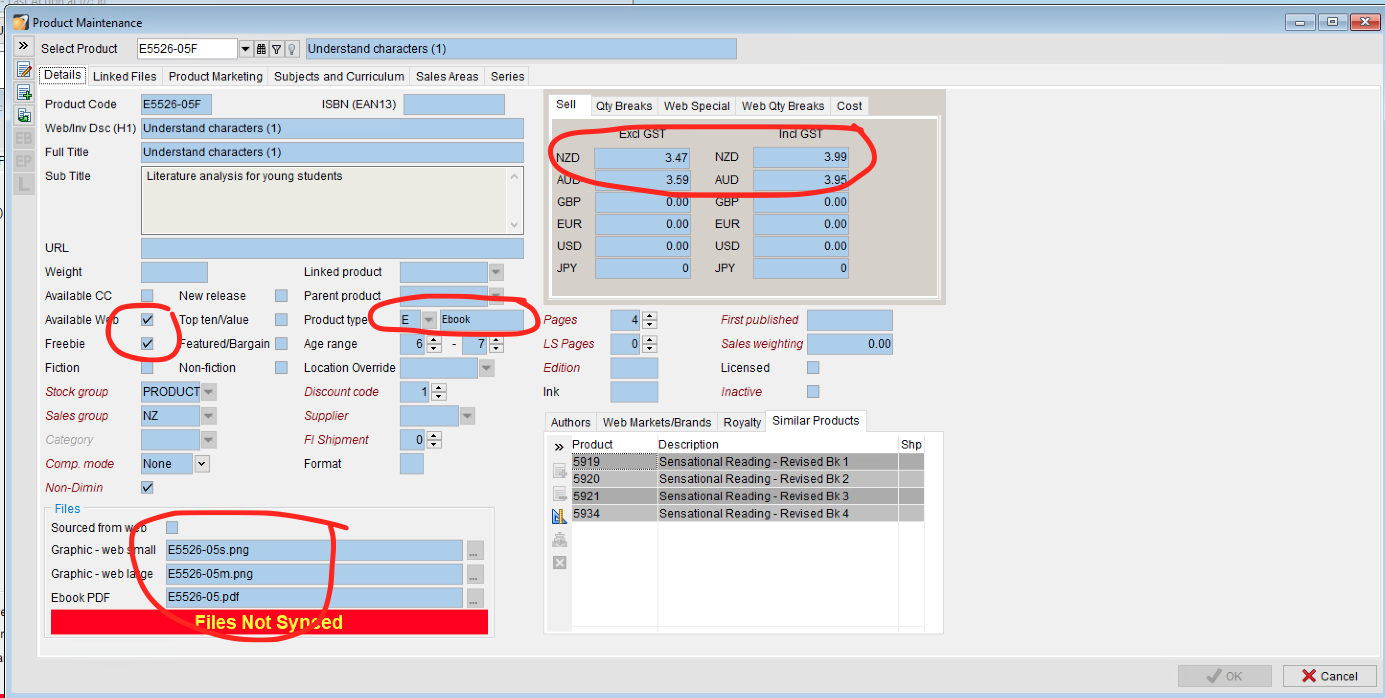Click the EB sidebar icon
This screenshot has height=698, width=1385.
coord(24,139)
